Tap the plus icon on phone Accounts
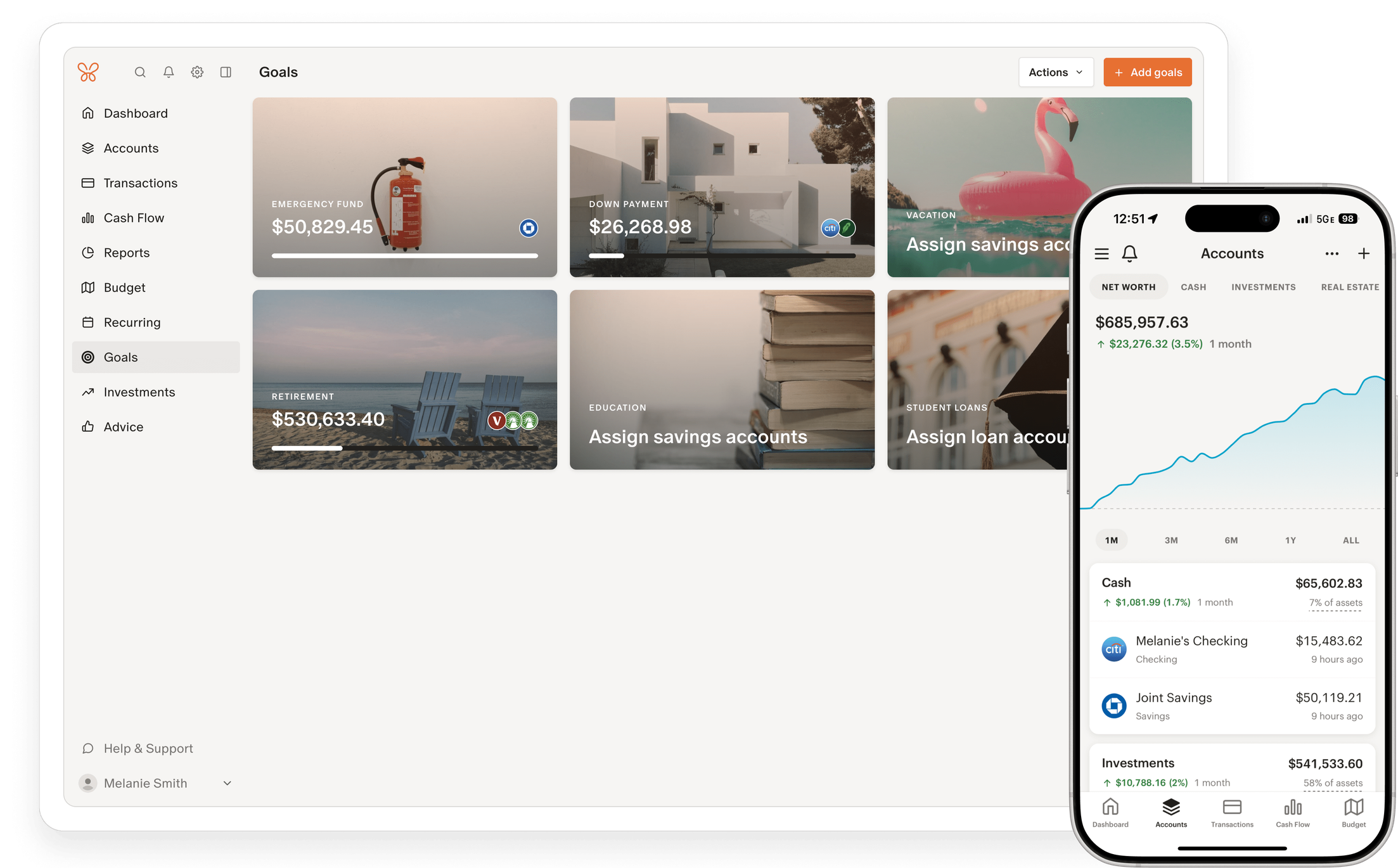The width and height of the screenshot is (1398, 868). click(1364, 253)
